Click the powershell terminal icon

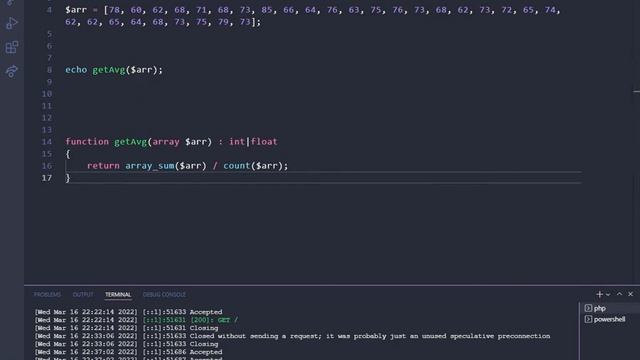(588, 319)
